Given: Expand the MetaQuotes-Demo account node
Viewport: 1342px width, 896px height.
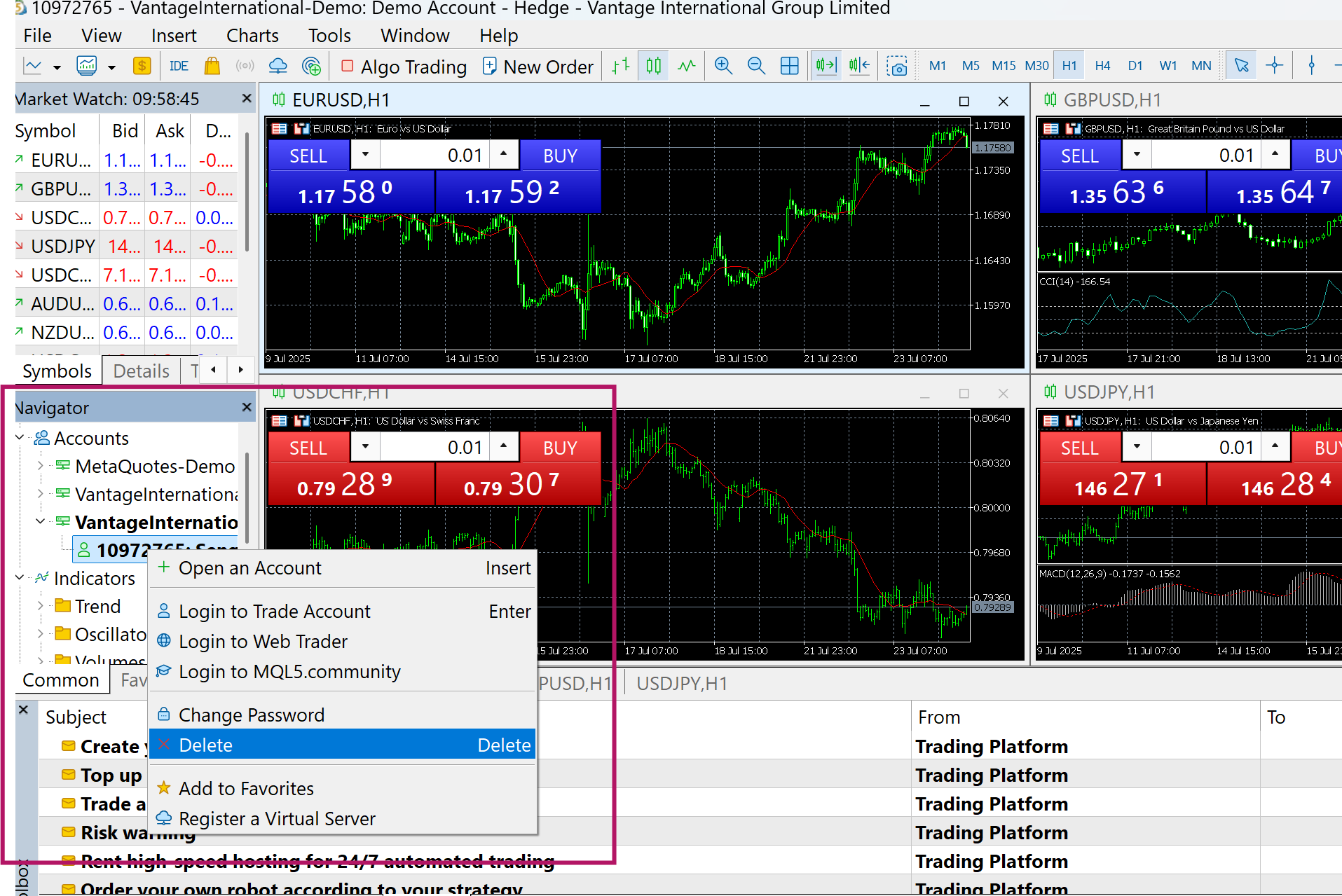Looking at the screenshot, I should tap(40, 466).
